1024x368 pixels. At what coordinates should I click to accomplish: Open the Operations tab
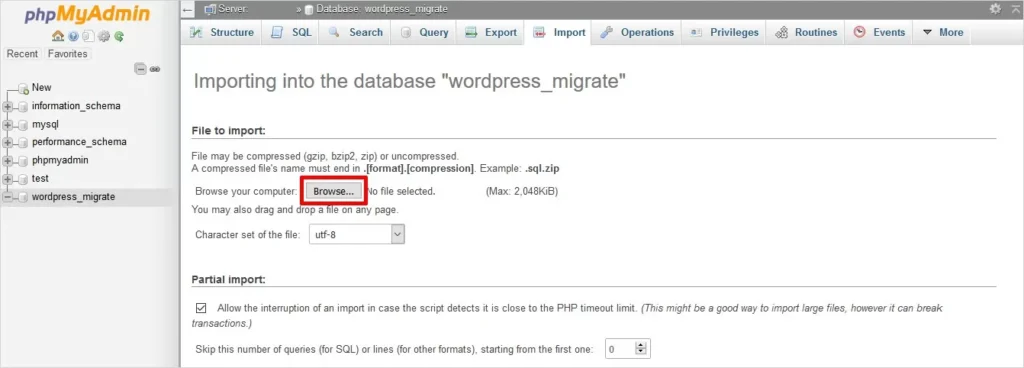click(x=637, y=32)
